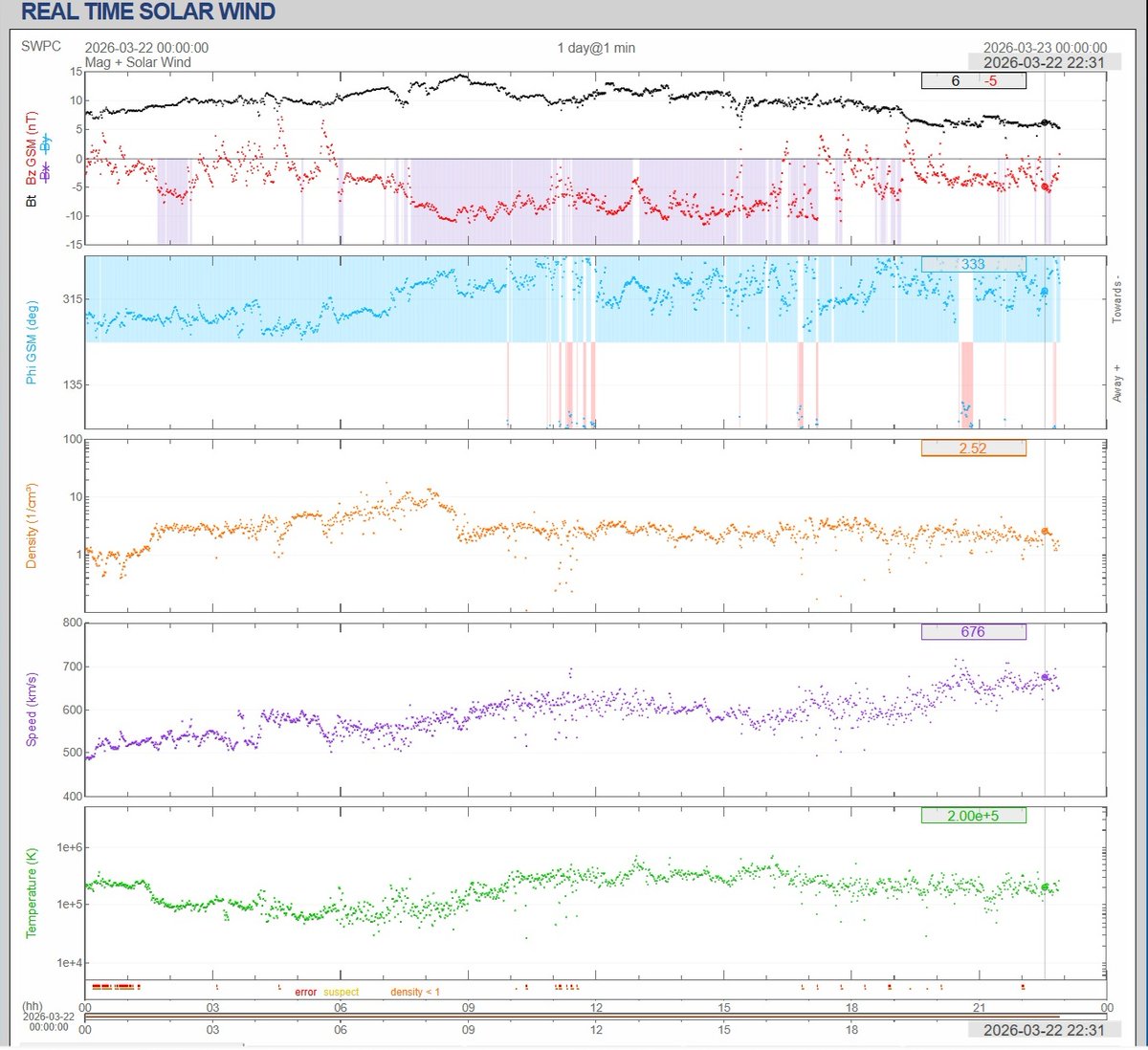This screenshot has width=1148, height=1050.
Task: Select the SWPC source label
Action: (41, 46)
